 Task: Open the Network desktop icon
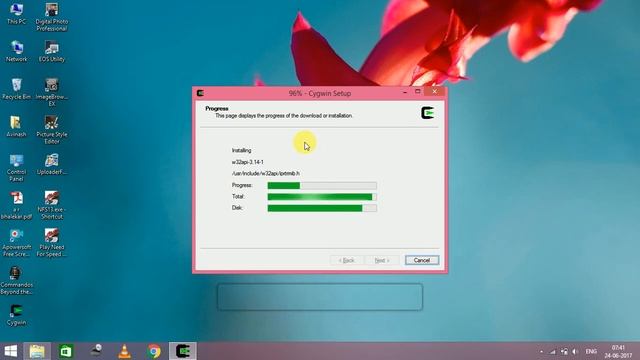[16, 51]
